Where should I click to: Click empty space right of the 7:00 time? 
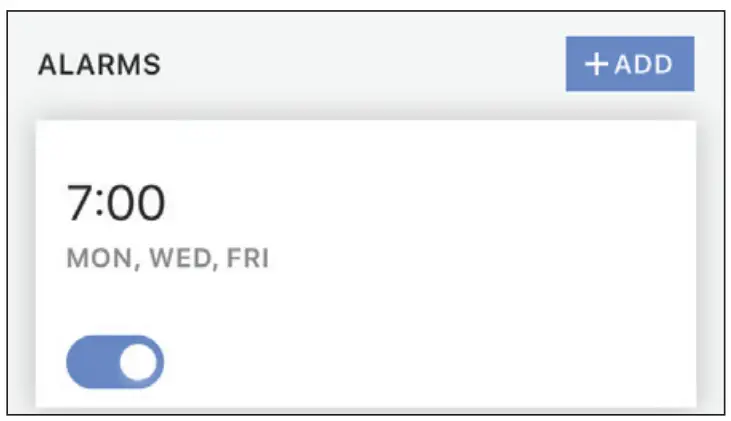tap(420, 203)
